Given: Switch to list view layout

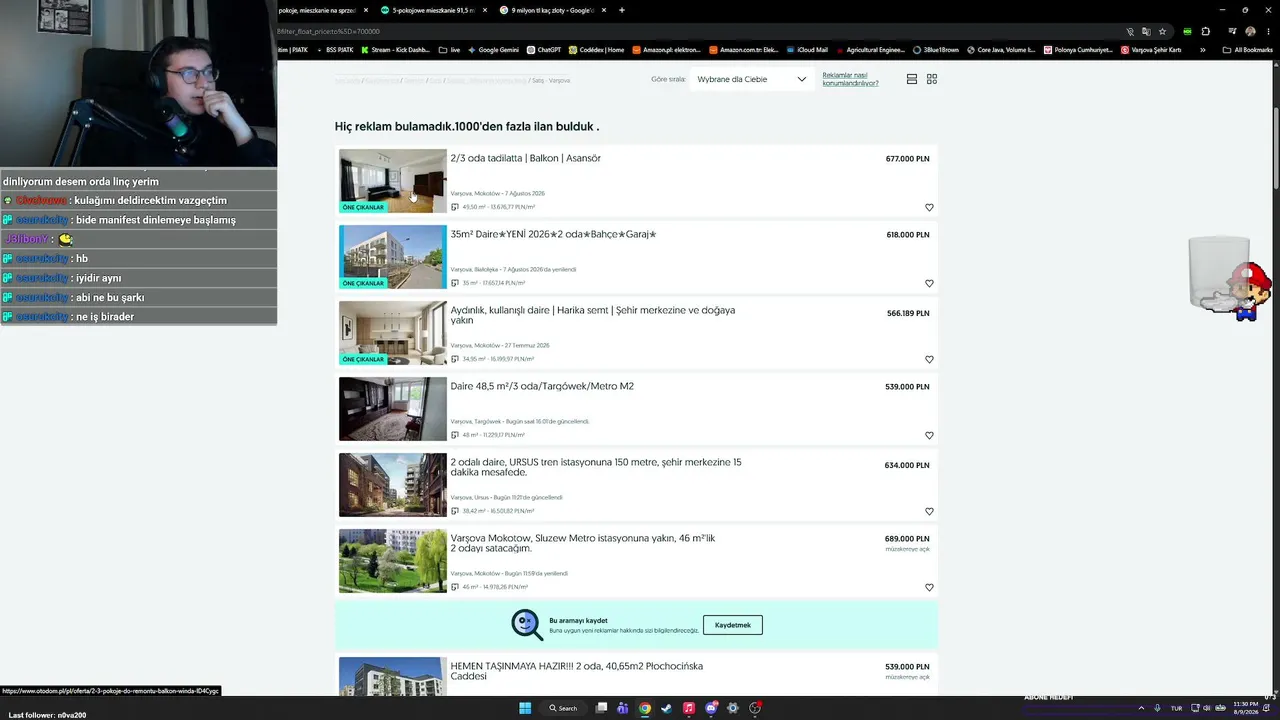Looking at the screenshot, I should (x=912, y=79).
